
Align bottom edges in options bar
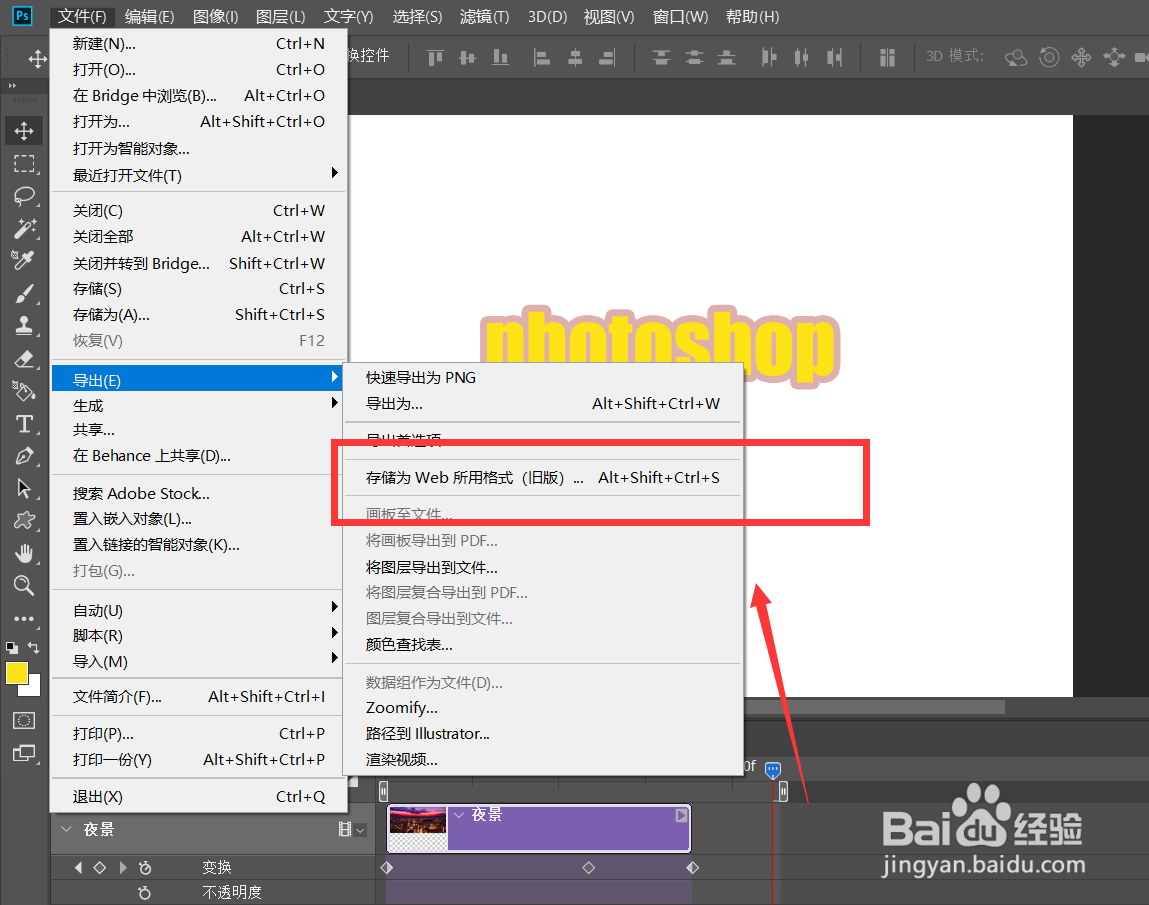pos(500,57)
